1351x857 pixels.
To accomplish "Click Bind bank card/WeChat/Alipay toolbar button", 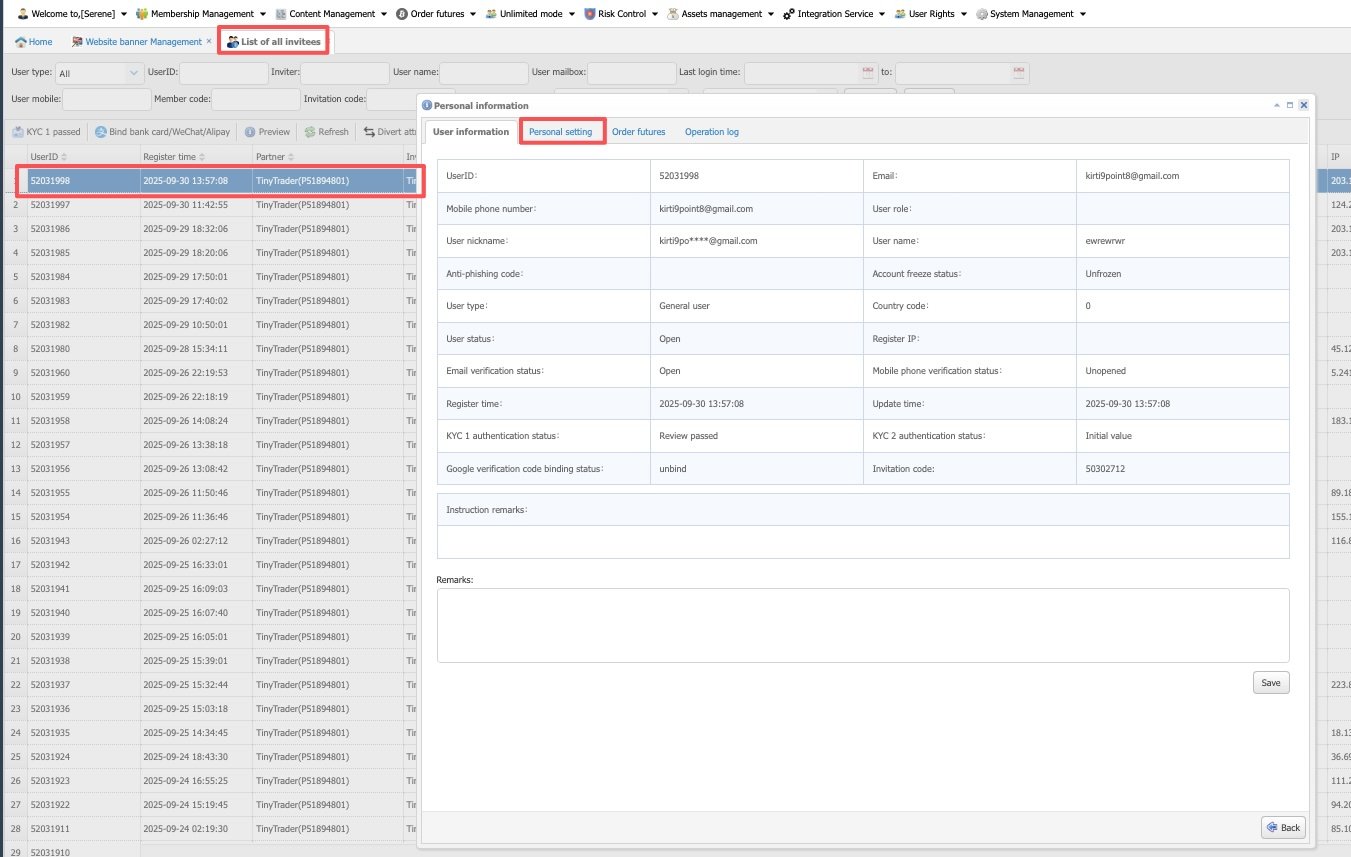I will point(162,132).
